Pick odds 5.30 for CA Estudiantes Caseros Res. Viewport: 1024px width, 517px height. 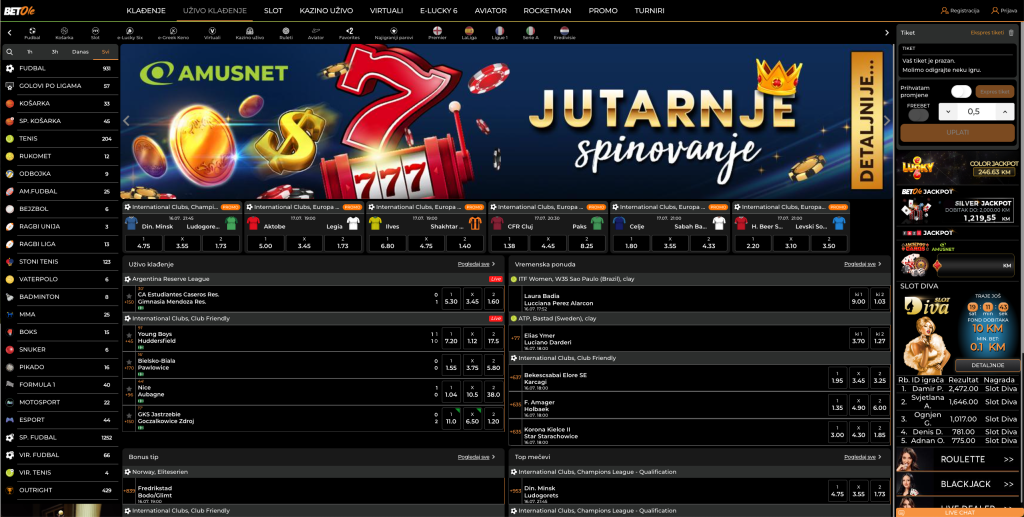pos(451,298)
